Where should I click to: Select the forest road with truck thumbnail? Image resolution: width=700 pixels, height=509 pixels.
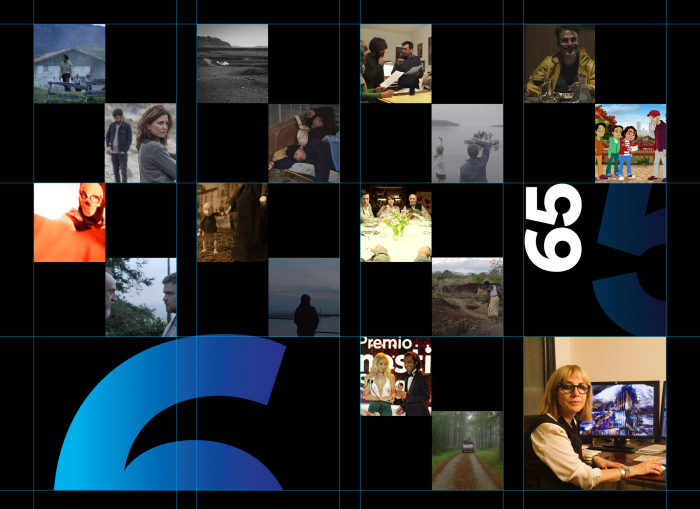click(467, 450)
